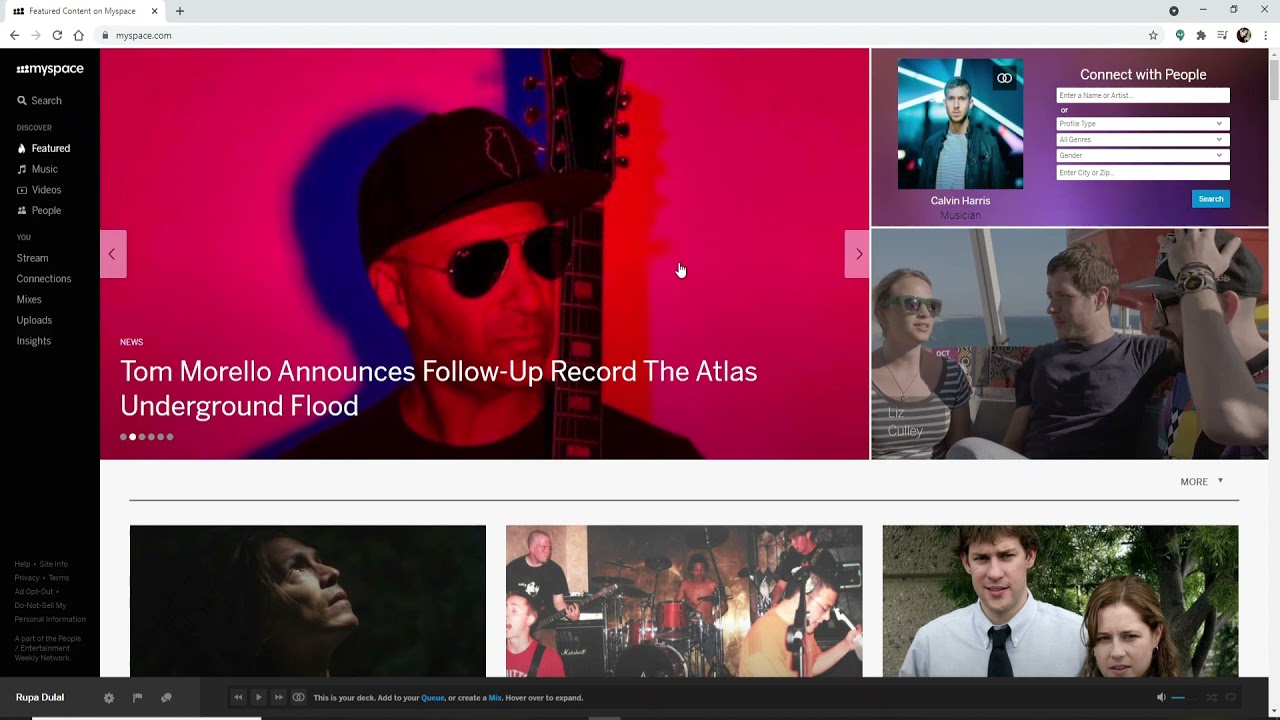The height and width of the screenshot is (720, 1280).
Task: Click the page vertical scrollbar
Action: coord(1274,78)
